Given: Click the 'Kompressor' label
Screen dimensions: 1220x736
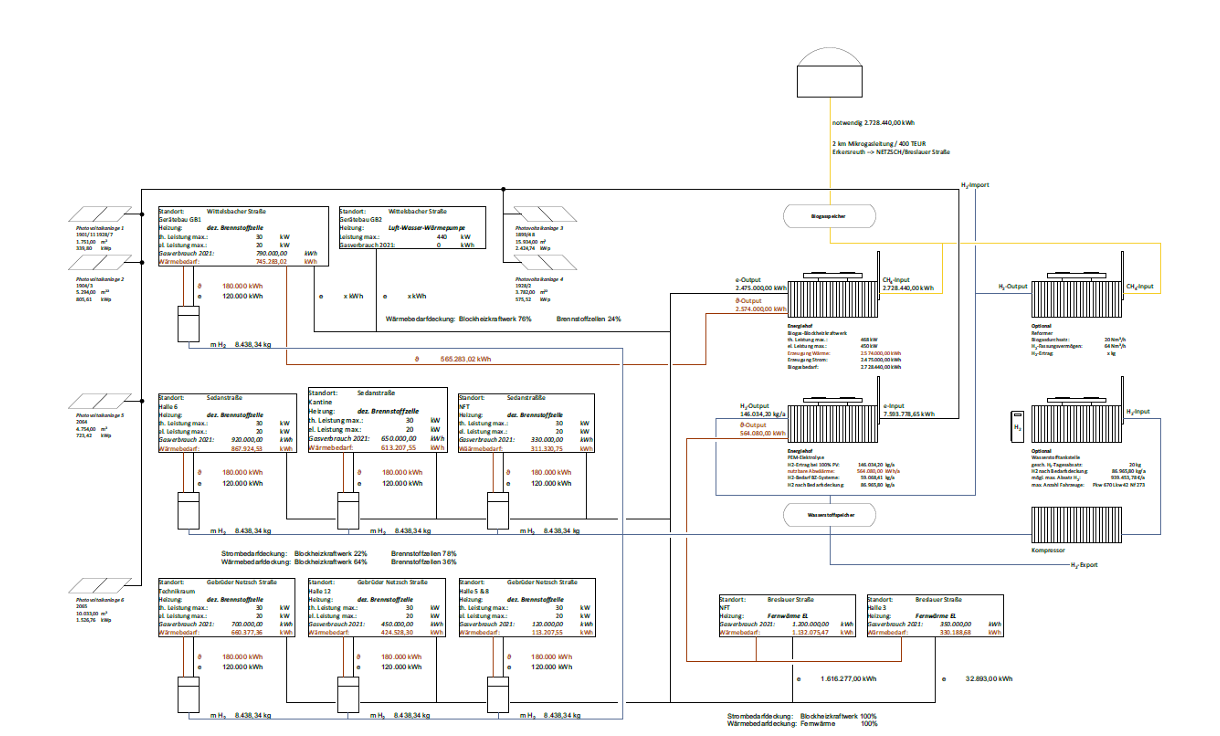Looking at the screenshot, I should (1047, 550).
